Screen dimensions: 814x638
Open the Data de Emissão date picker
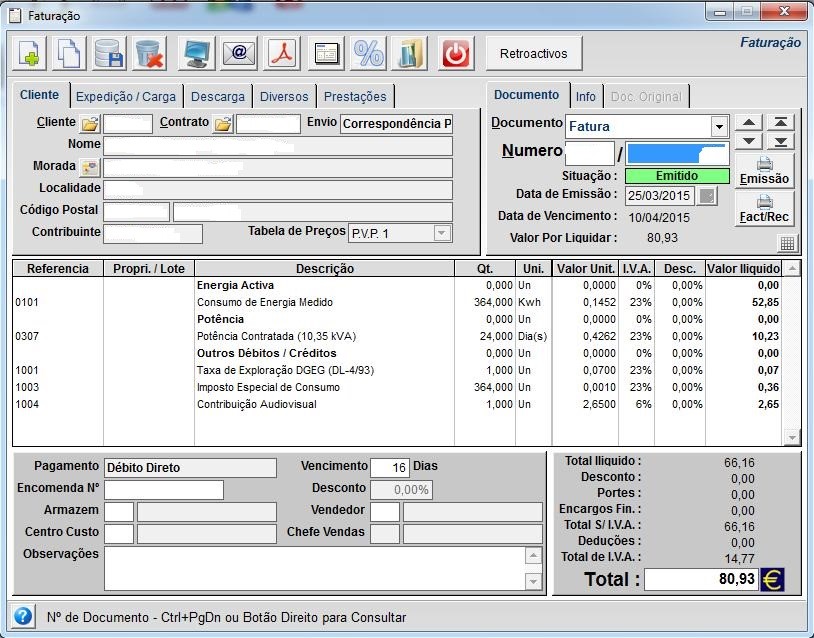point(707,196)
